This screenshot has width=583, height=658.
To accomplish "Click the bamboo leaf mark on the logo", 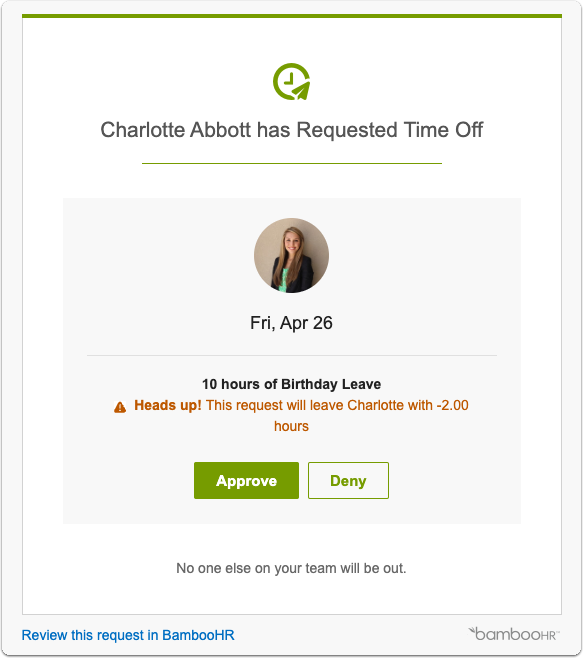I will click(x=472, y=629).
